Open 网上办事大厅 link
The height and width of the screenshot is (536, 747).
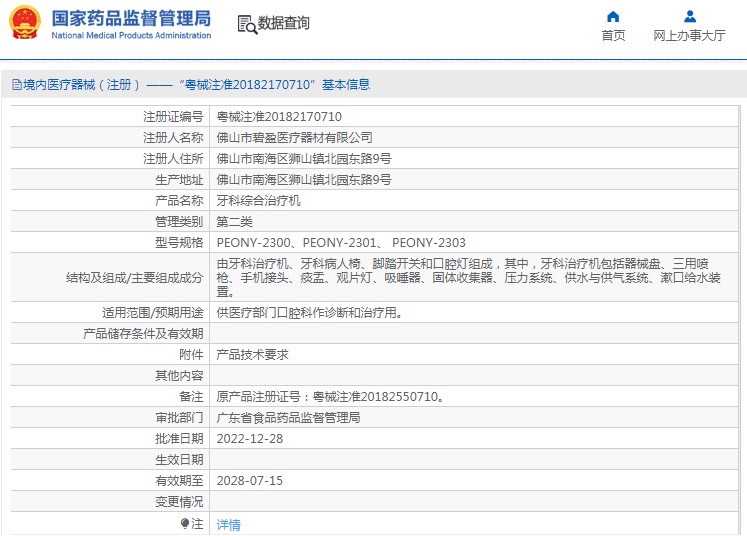[689, 36]
